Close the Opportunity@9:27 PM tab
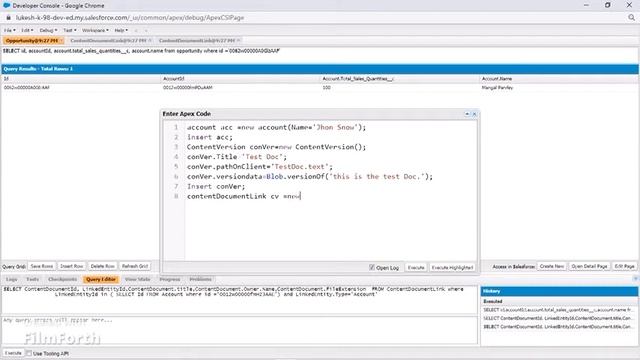Image resolution: width=640 pixels, height=360 pixels. pos(61,40)
